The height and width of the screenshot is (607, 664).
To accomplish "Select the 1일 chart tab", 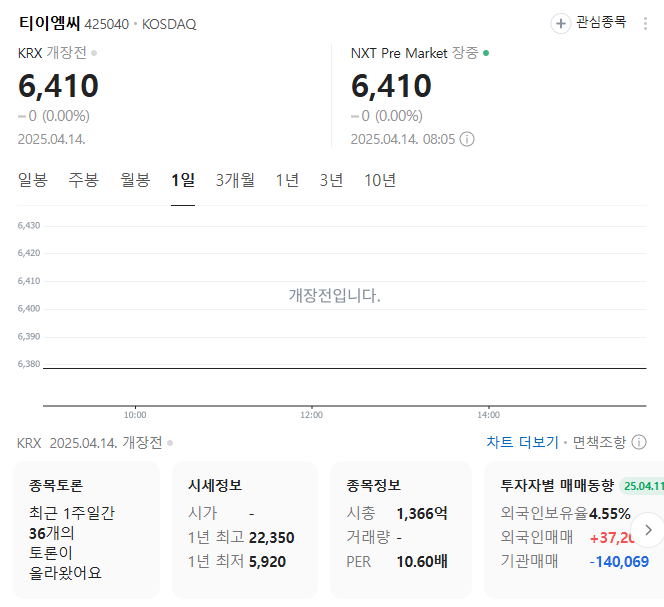I will [x=183, y=180].
